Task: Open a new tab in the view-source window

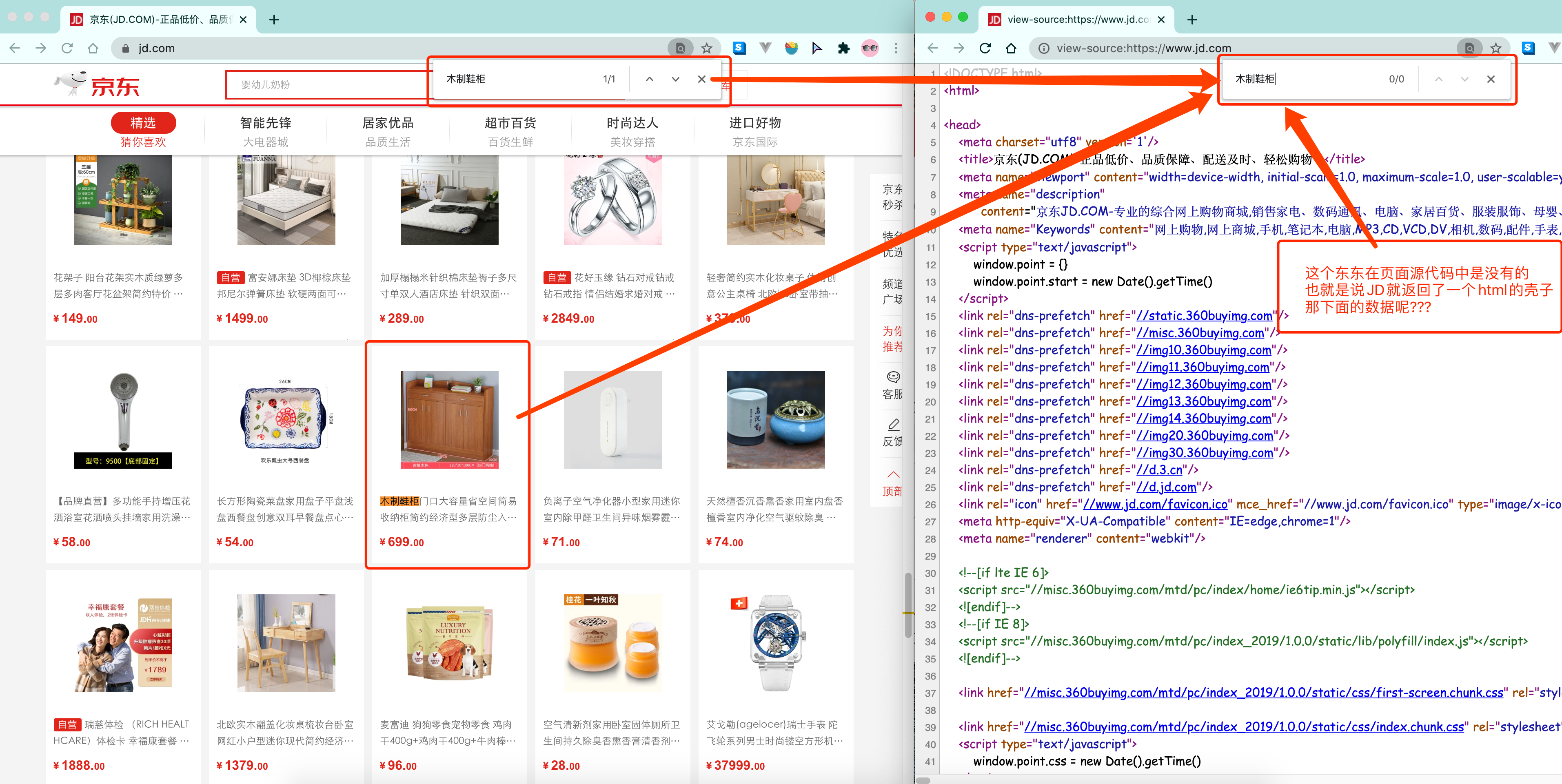Action: pyautogui.click(x=1192, y=20)
